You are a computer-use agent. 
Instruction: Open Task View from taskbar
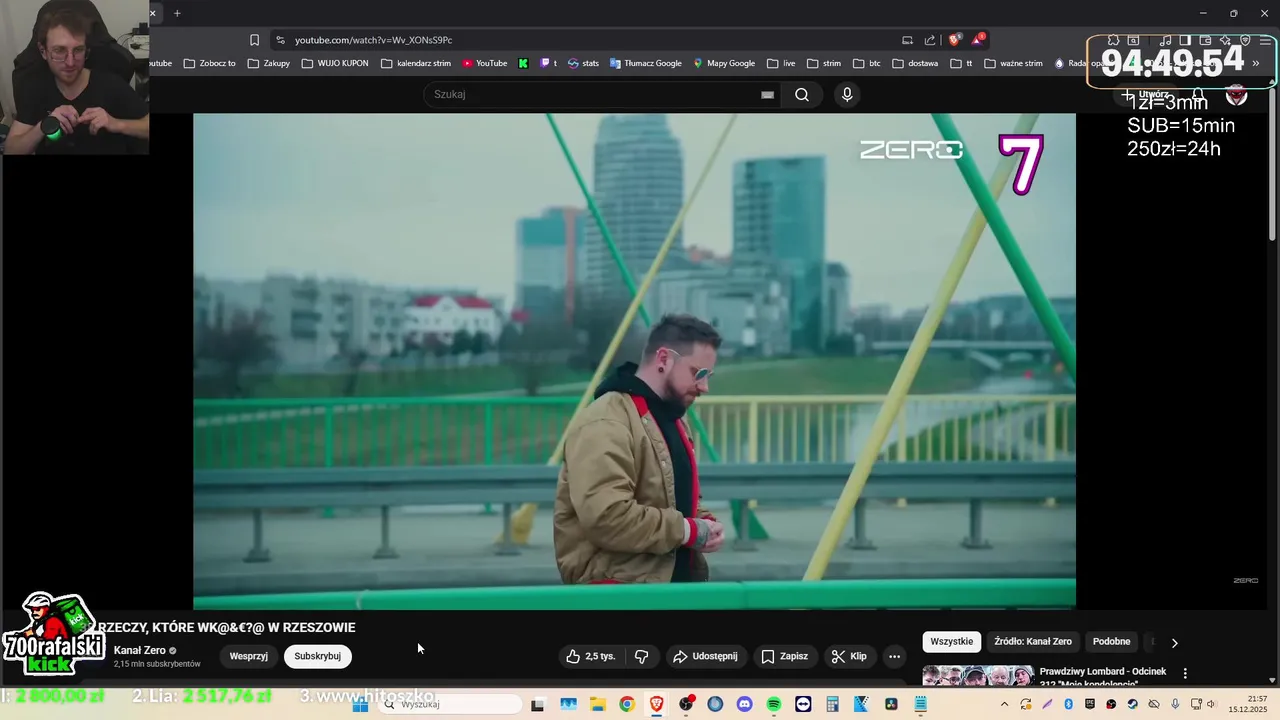pyautogui.click(x=537, y=704)
